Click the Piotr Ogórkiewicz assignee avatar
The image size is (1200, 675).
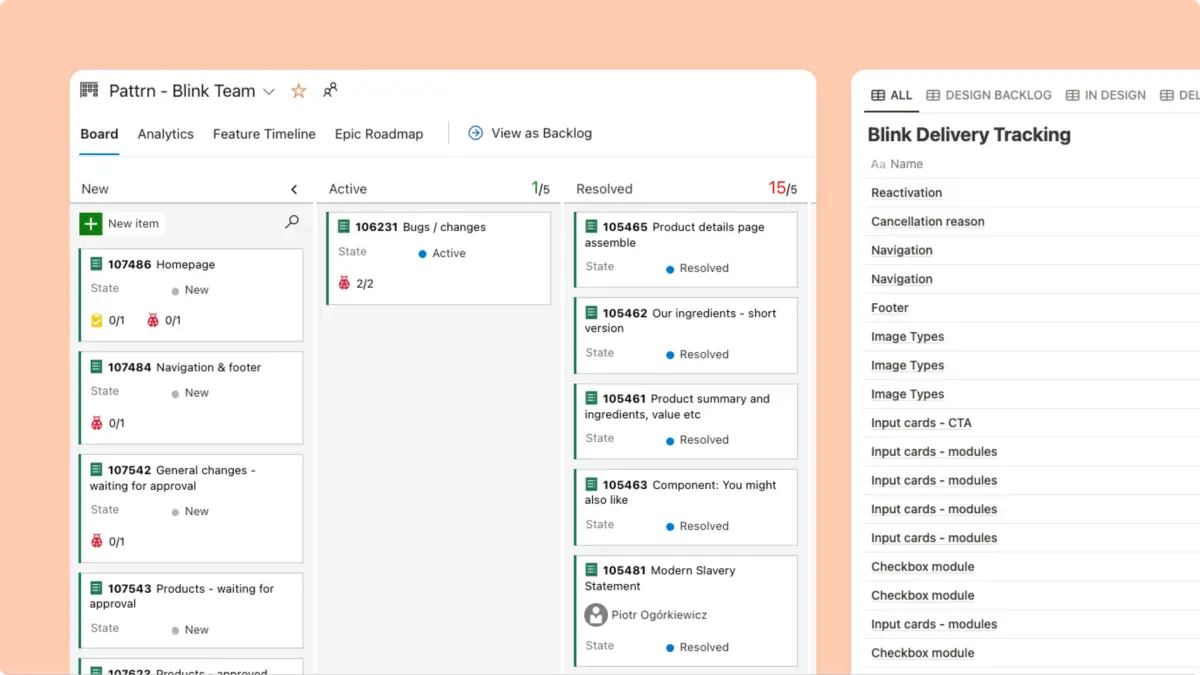pos(596,615)
